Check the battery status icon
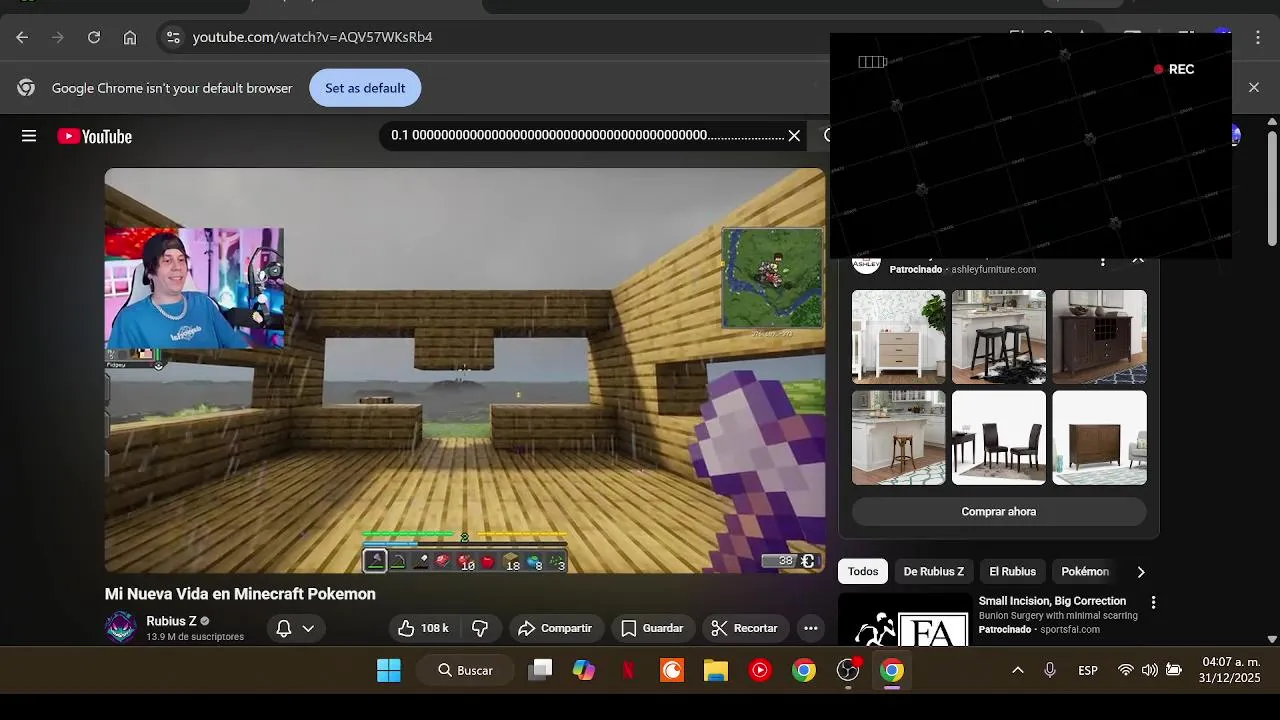 click(x=1174, y=670)
